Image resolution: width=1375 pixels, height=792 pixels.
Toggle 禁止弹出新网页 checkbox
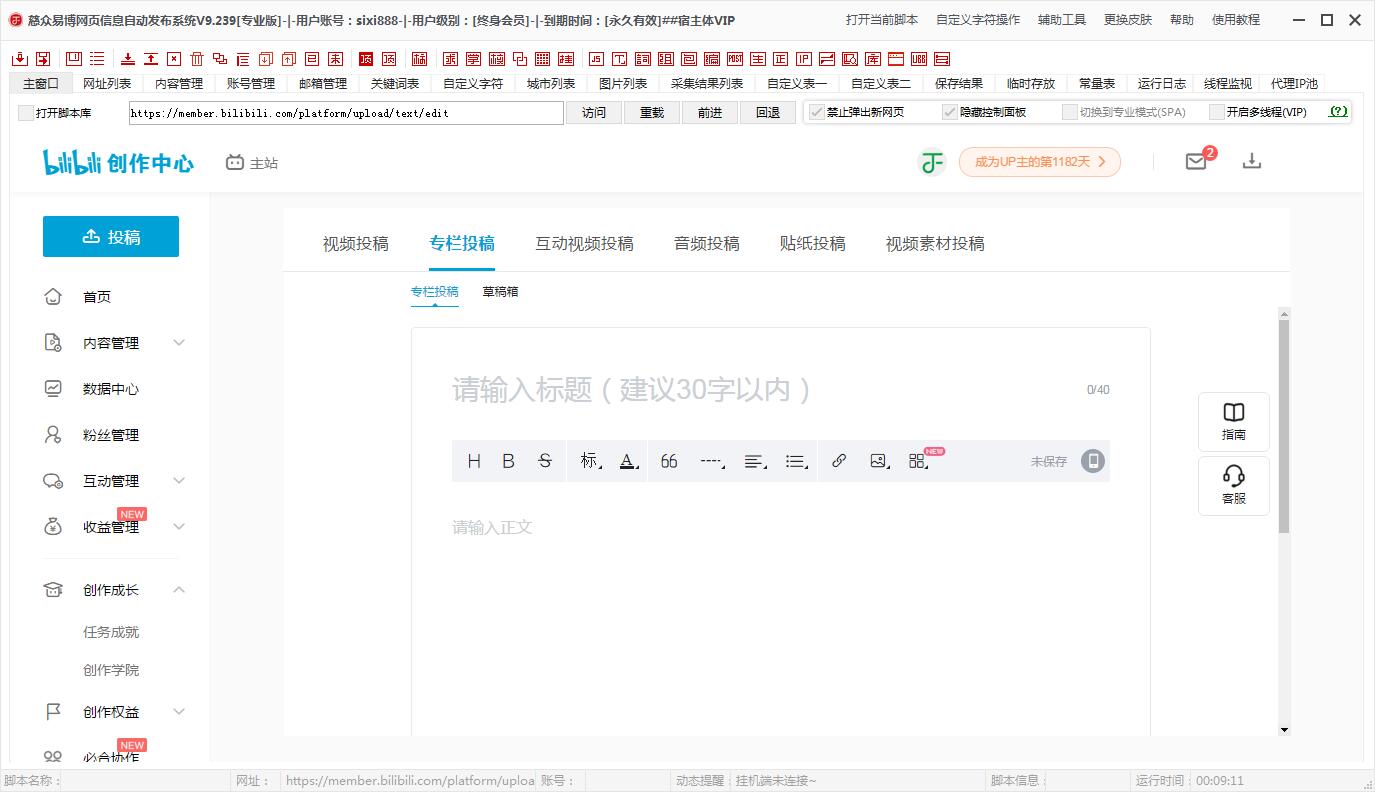pyautogui.click(x=817, y=112)
